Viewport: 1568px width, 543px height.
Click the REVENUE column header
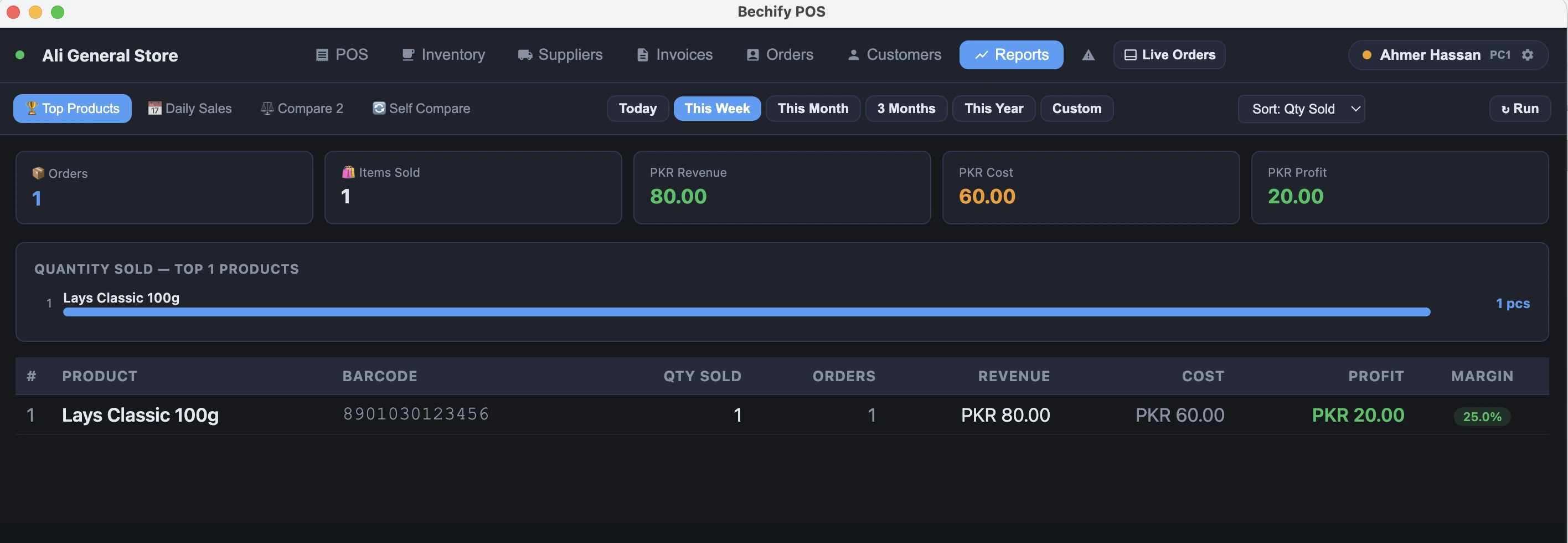pyautogui.click(x=1014, y=376)
